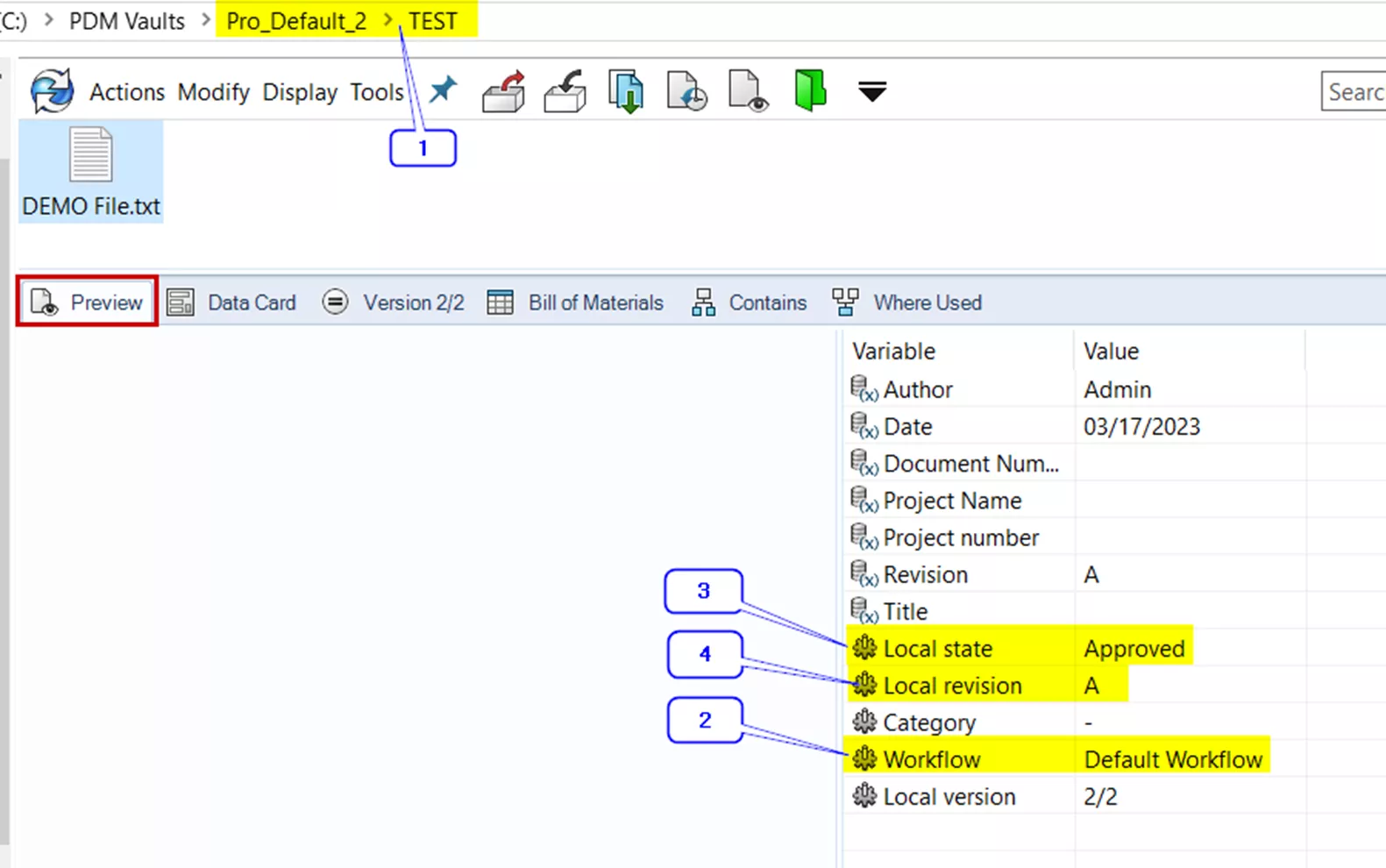Click the Check Out icon with red arrow
Screen dimensions: 1386x868
coord(504,91)
